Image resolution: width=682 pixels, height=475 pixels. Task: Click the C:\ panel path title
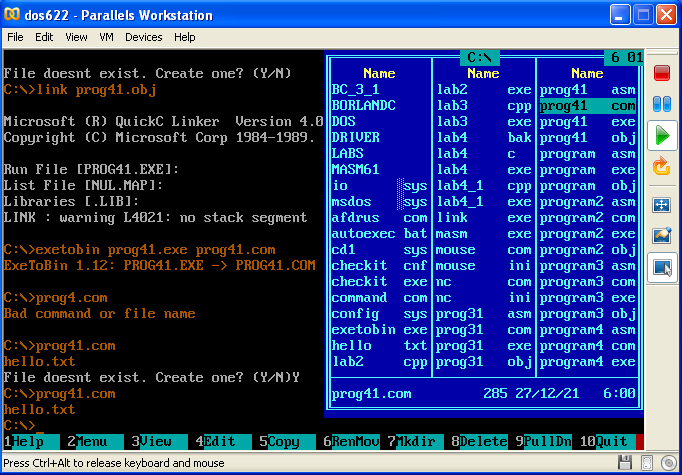(480, 57)
